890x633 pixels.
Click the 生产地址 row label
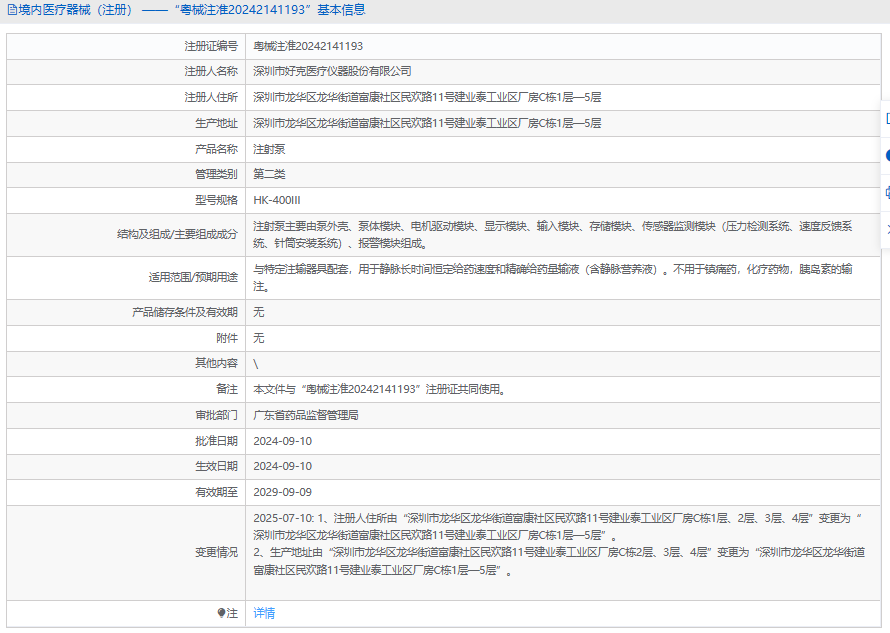click(x=216, y=123)
